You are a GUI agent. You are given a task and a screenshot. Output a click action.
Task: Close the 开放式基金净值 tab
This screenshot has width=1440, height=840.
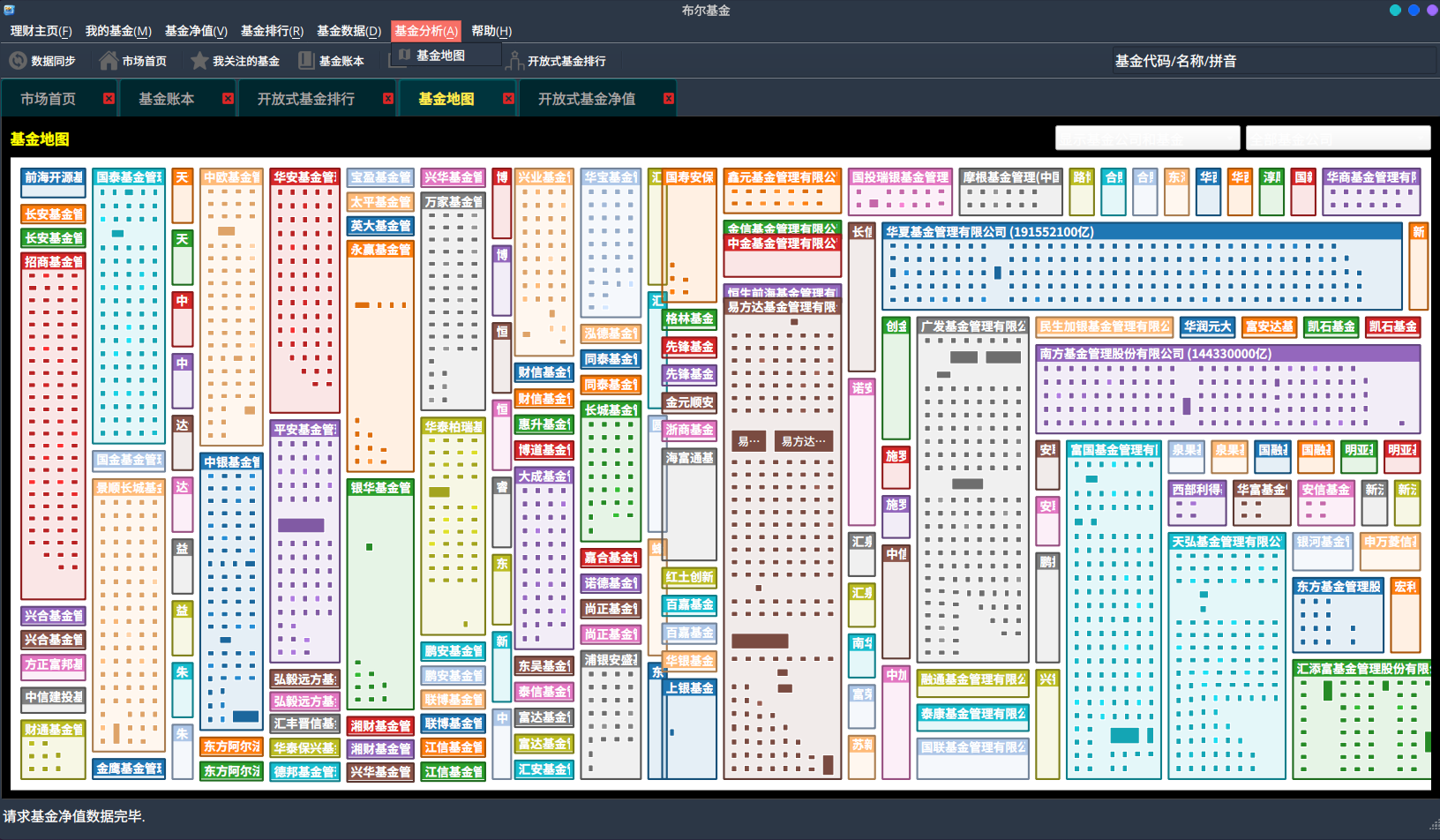click(x=669, y=99)
